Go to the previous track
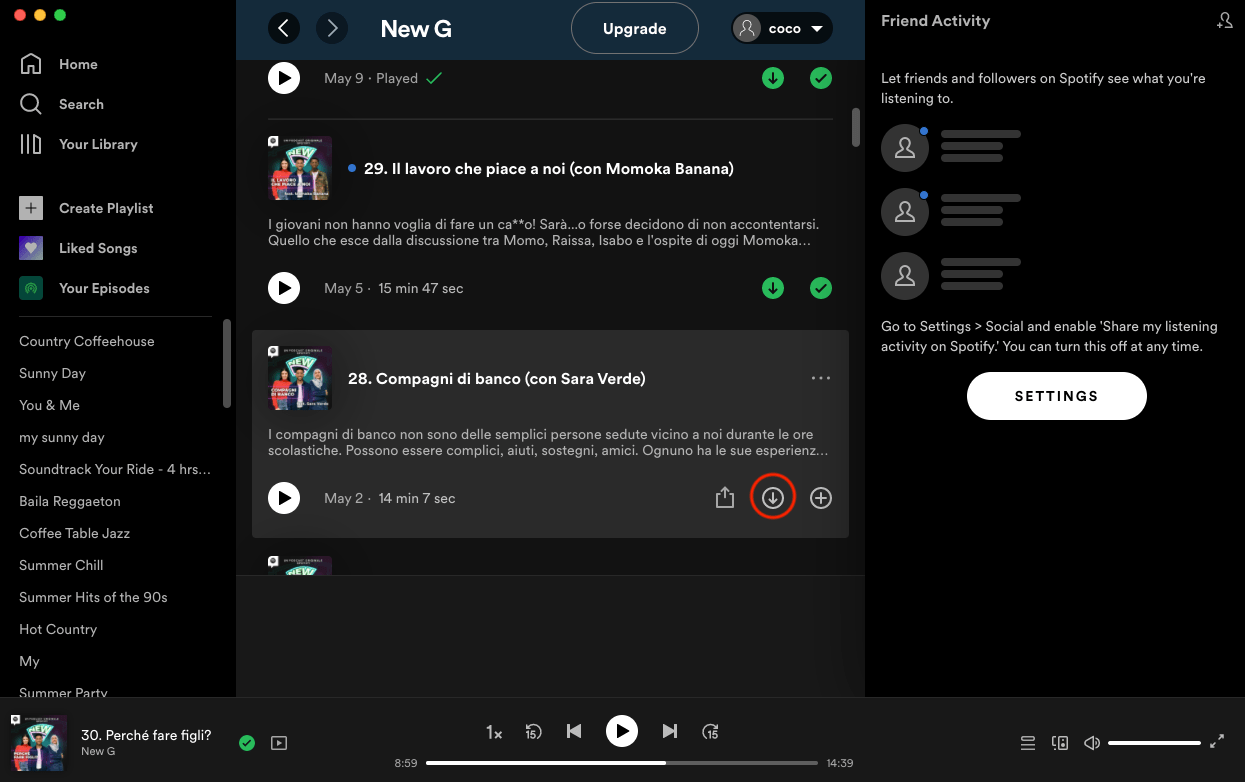 574,732
